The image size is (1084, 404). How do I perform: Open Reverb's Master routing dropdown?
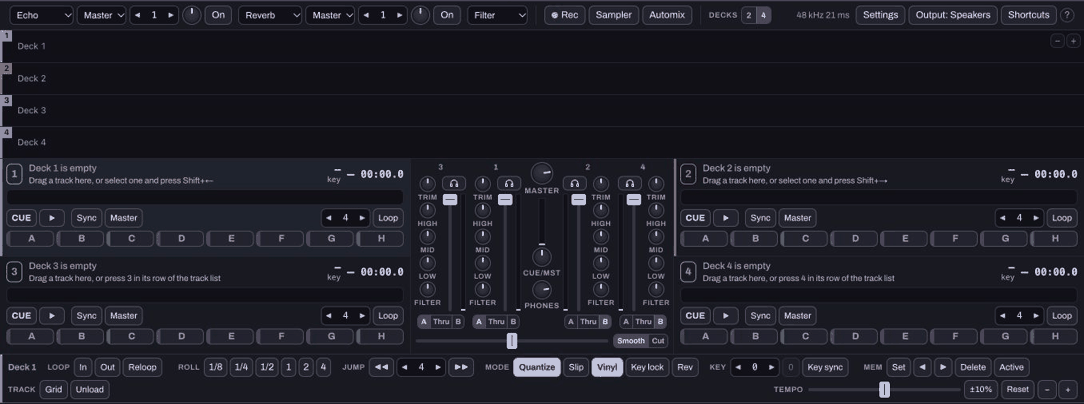click(330, 15)
